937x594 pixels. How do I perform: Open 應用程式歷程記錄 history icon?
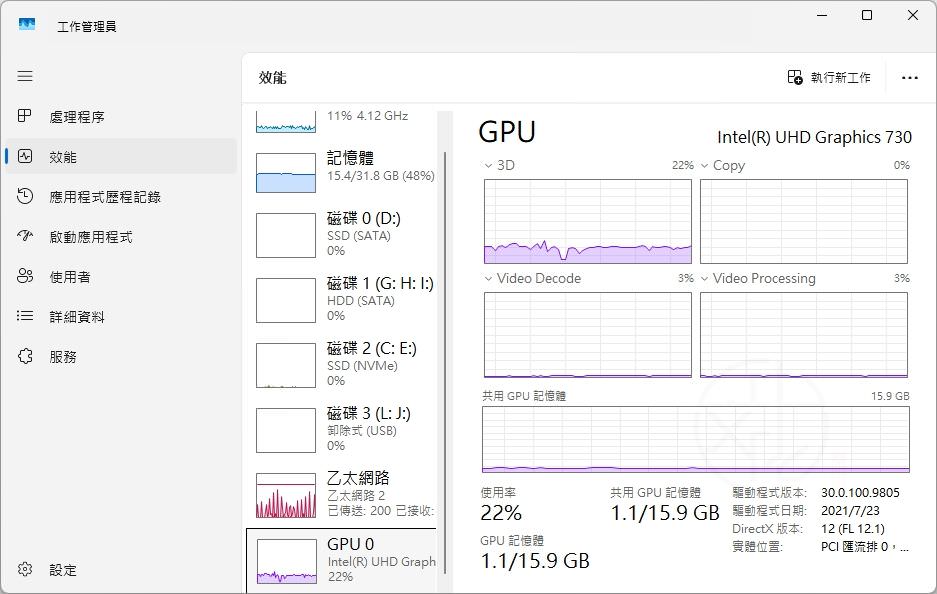(x=25, y=196)
